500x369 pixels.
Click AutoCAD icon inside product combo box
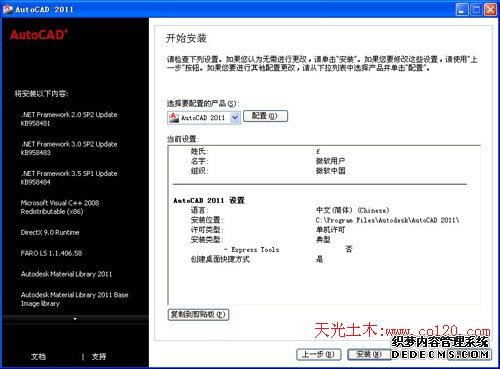coord(174,118)
